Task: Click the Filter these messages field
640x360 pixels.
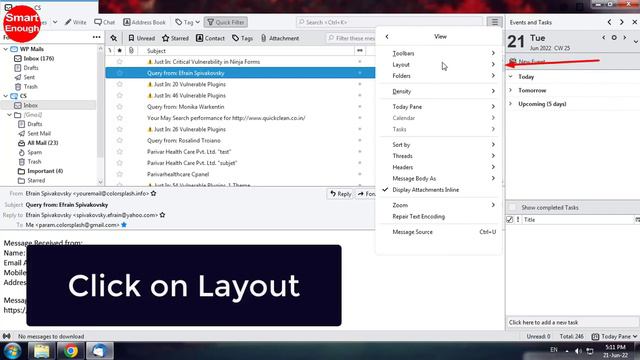Action: pos(351,38)
